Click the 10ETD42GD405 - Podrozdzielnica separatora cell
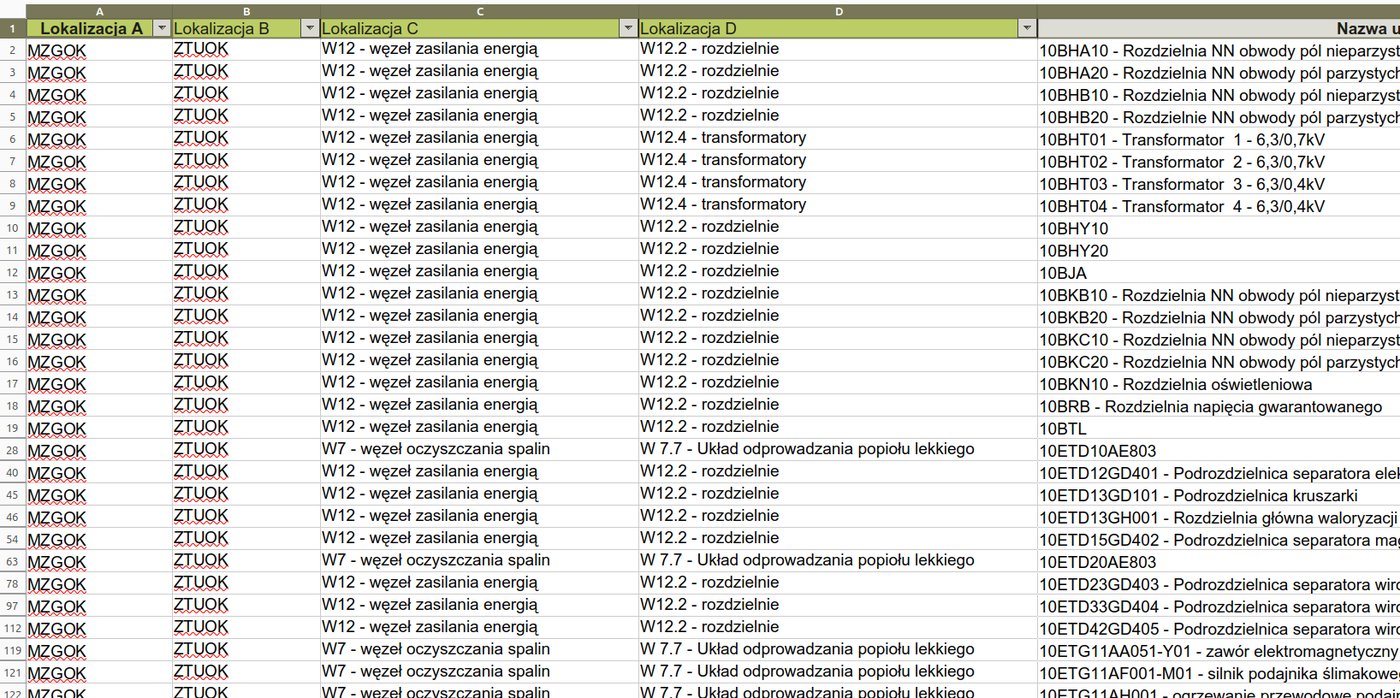 [x=1218, y=627]
